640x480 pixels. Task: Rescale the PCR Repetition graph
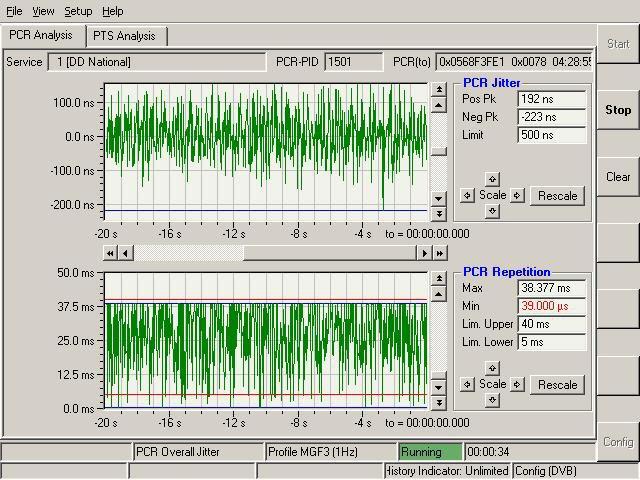point(557,384)
